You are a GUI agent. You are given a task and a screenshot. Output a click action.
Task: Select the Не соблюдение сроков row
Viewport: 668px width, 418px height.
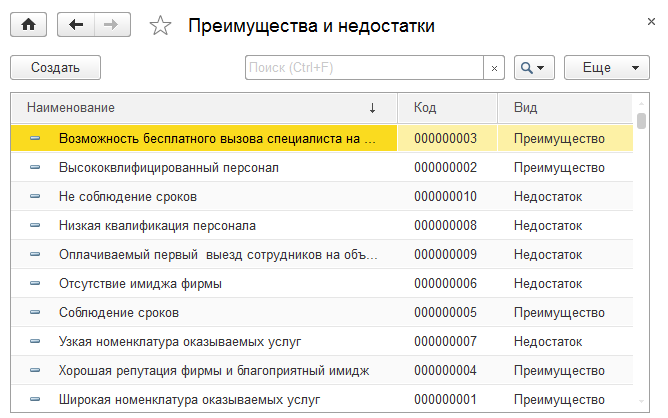pos(322,196)
